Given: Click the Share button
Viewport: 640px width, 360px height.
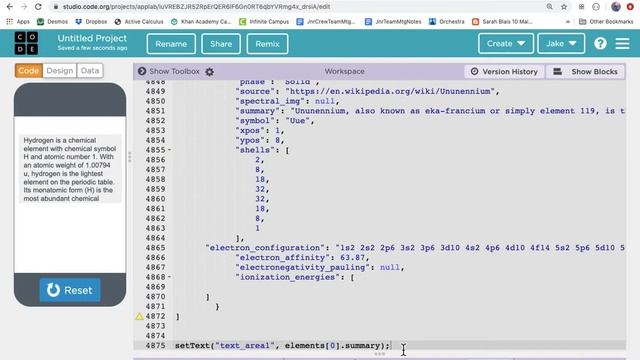Looking at the screenshot, I should (221, 44).
